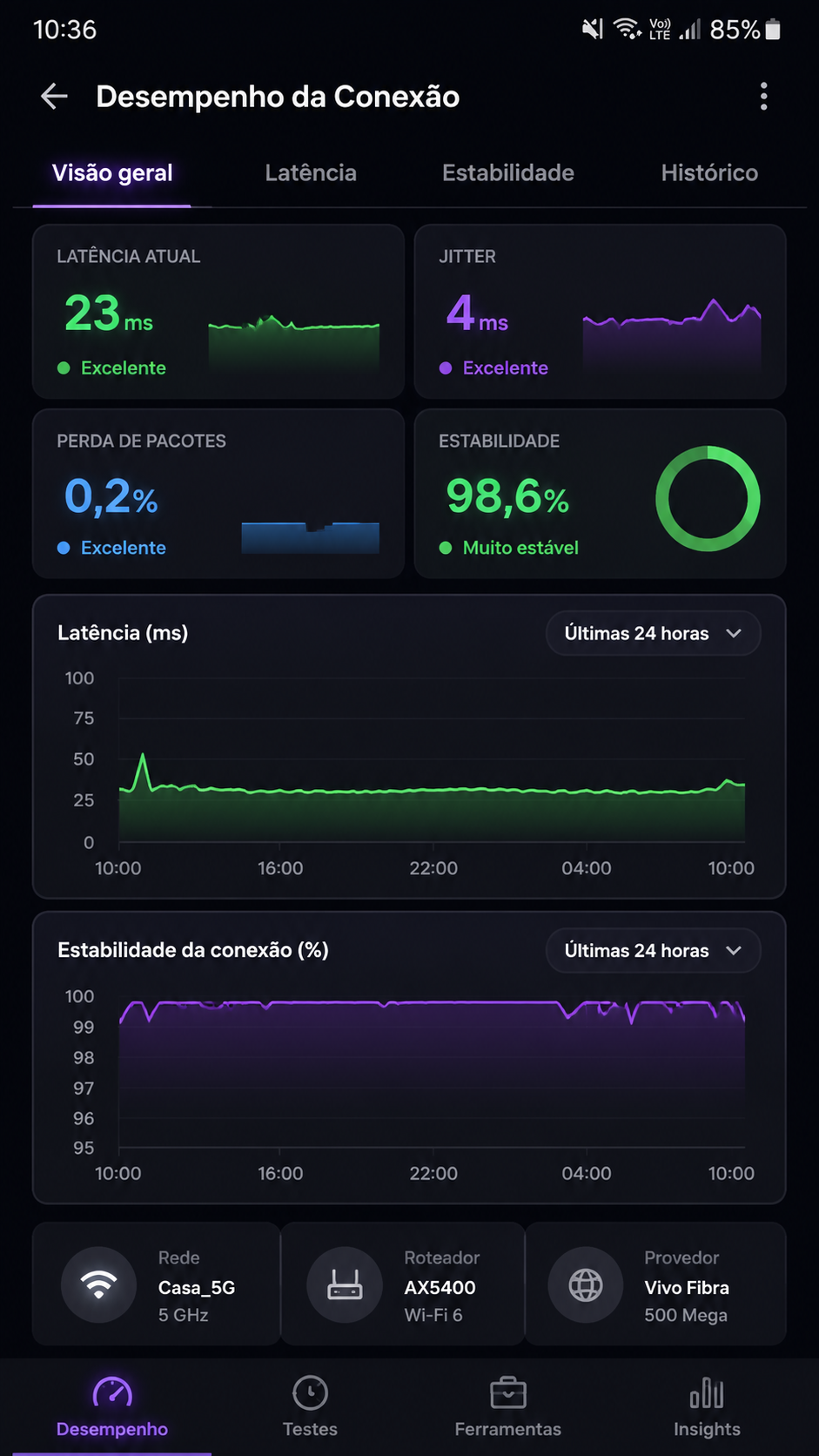
Task: Tap the stability ring progress indicator
Action: click(707, 498)
